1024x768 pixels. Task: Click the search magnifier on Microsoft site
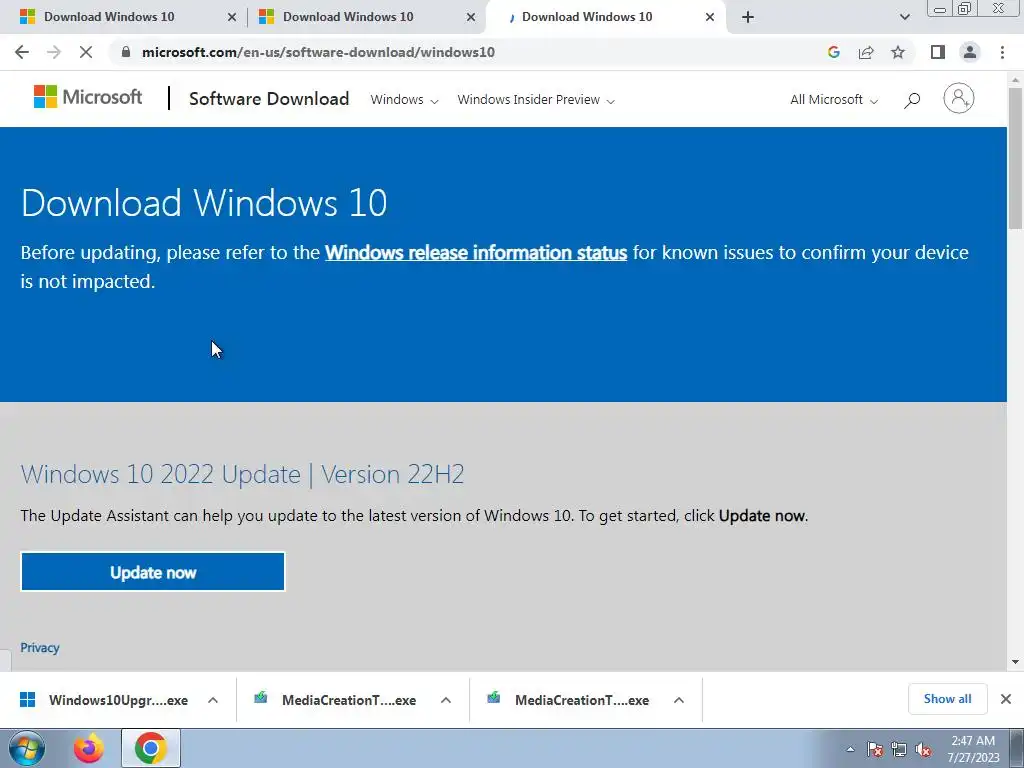coord(912,100)
